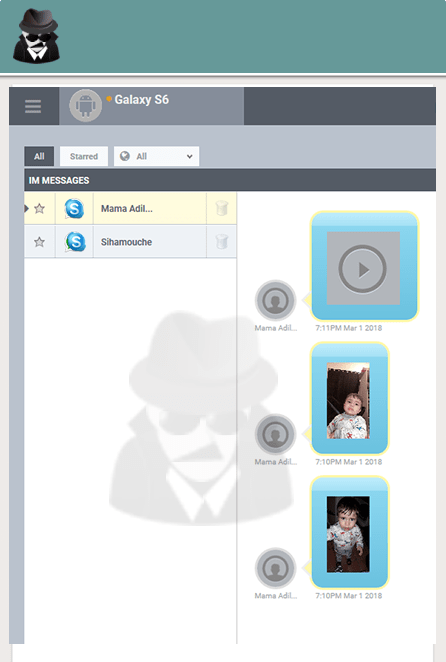Click Skype icon in Mama Adil row
The image size is (446, 662).
click(x=74, y=209)
